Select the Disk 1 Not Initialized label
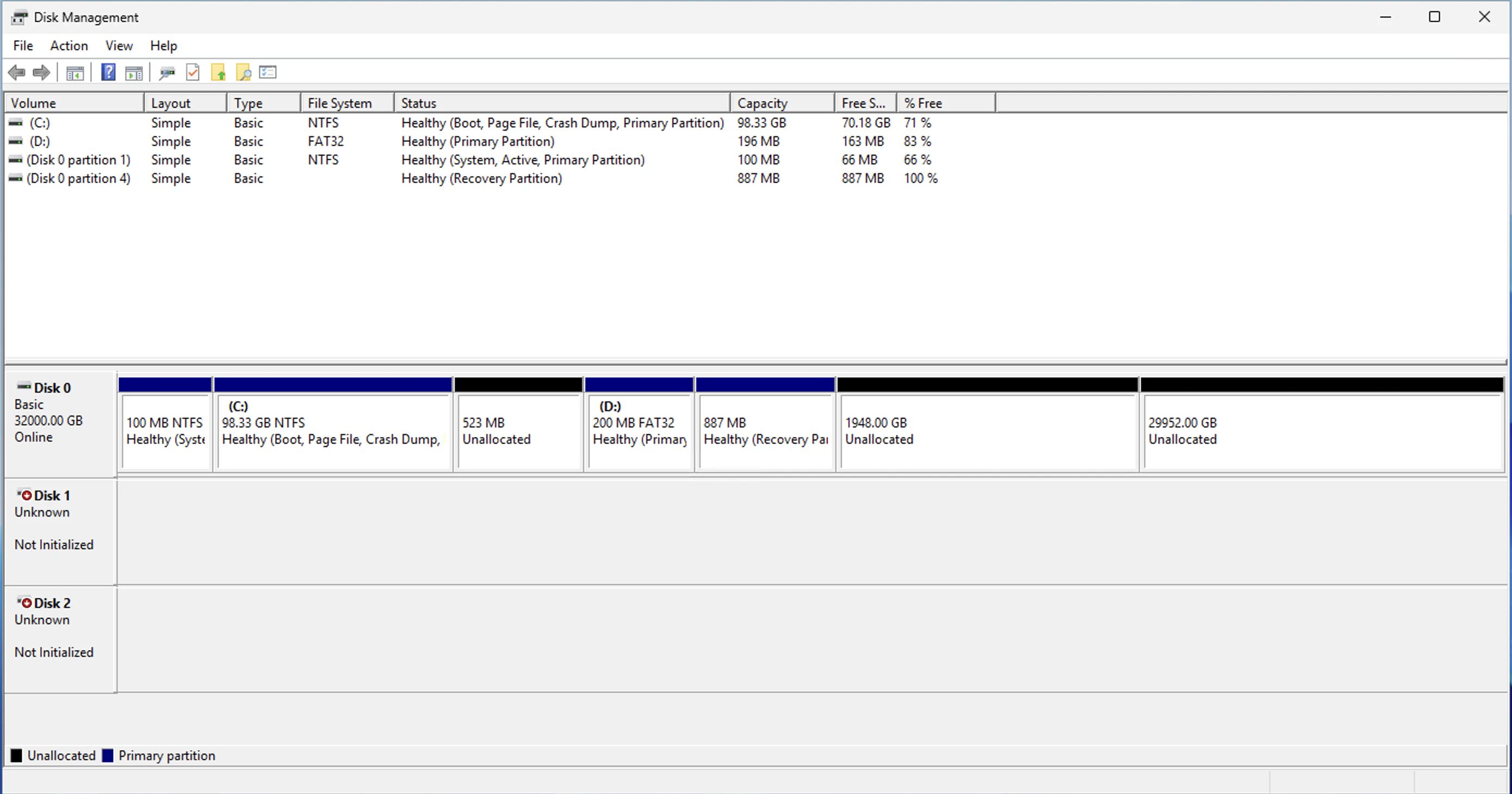Screen dimensions: 1512x794 (x=60, y=532)
